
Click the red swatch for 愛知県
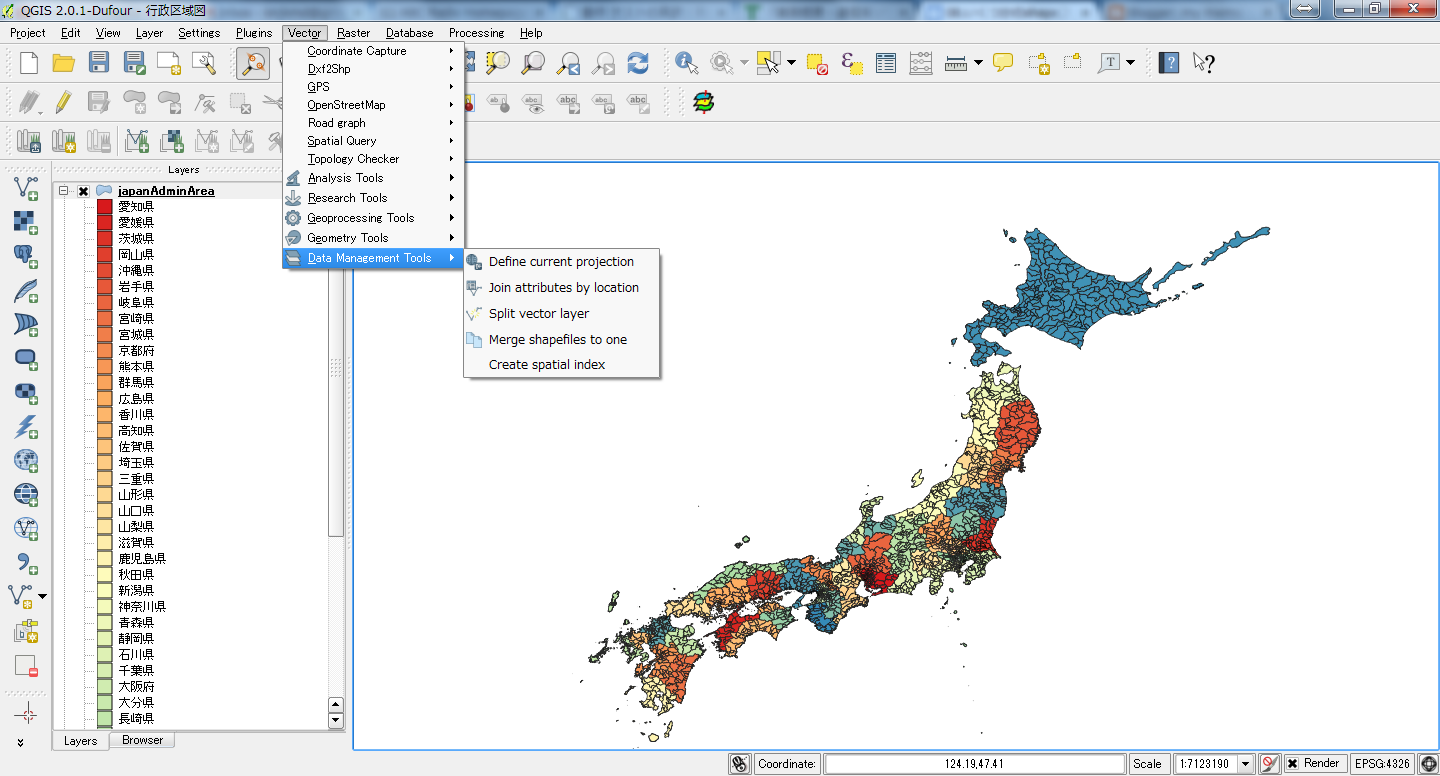[x=105, y=207]
